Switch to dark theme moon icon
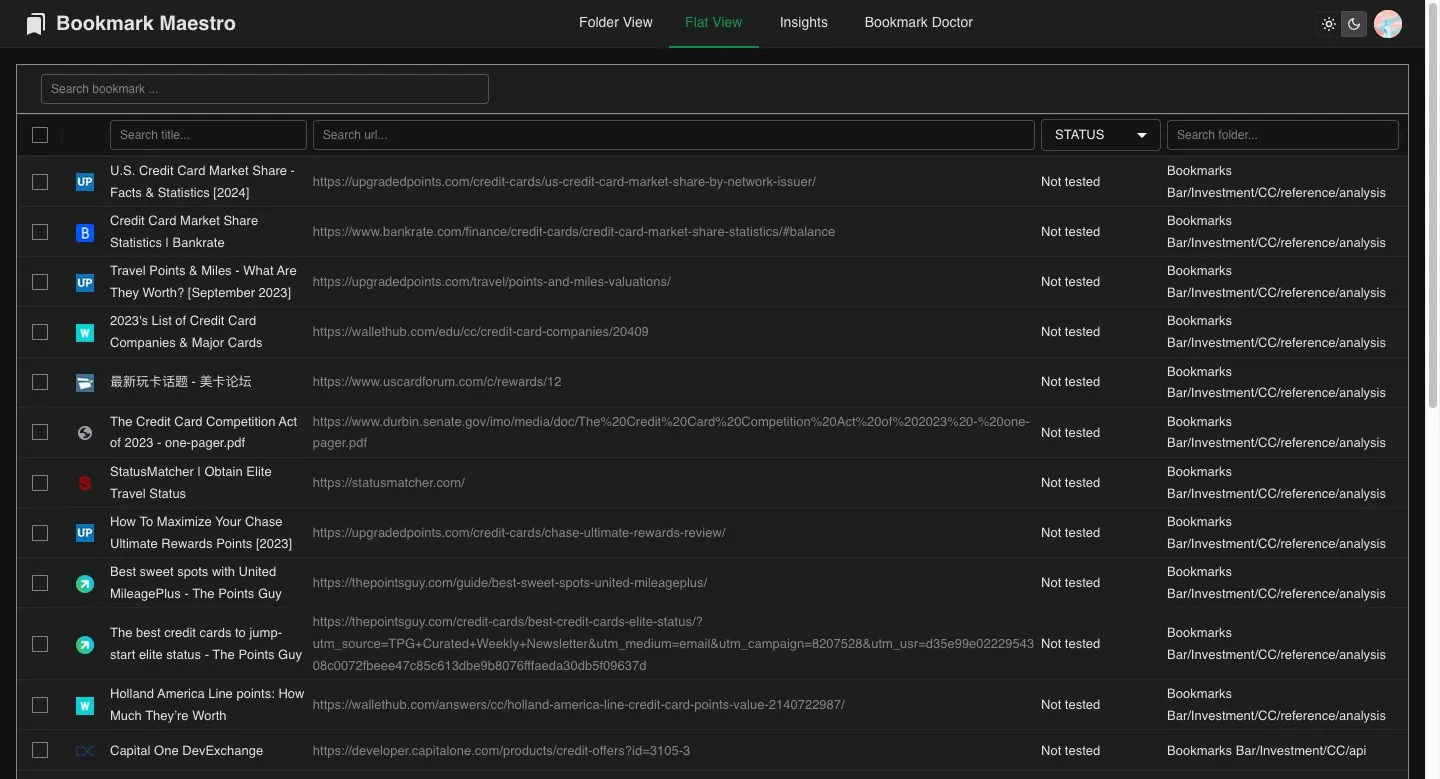This screenshot has width=1440, height=779. pos(1354,24)
